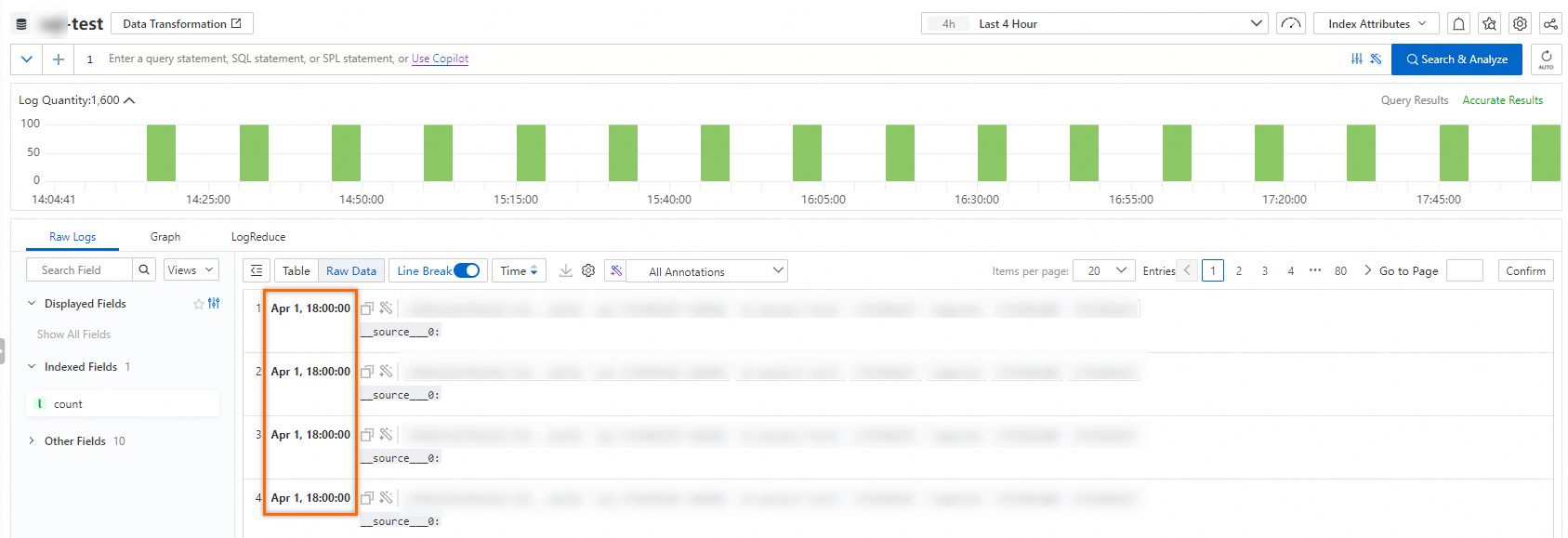Copy log entry 1 using the copy icon
The width and height of the screenshot is (1568, 538).
(367, 308)
